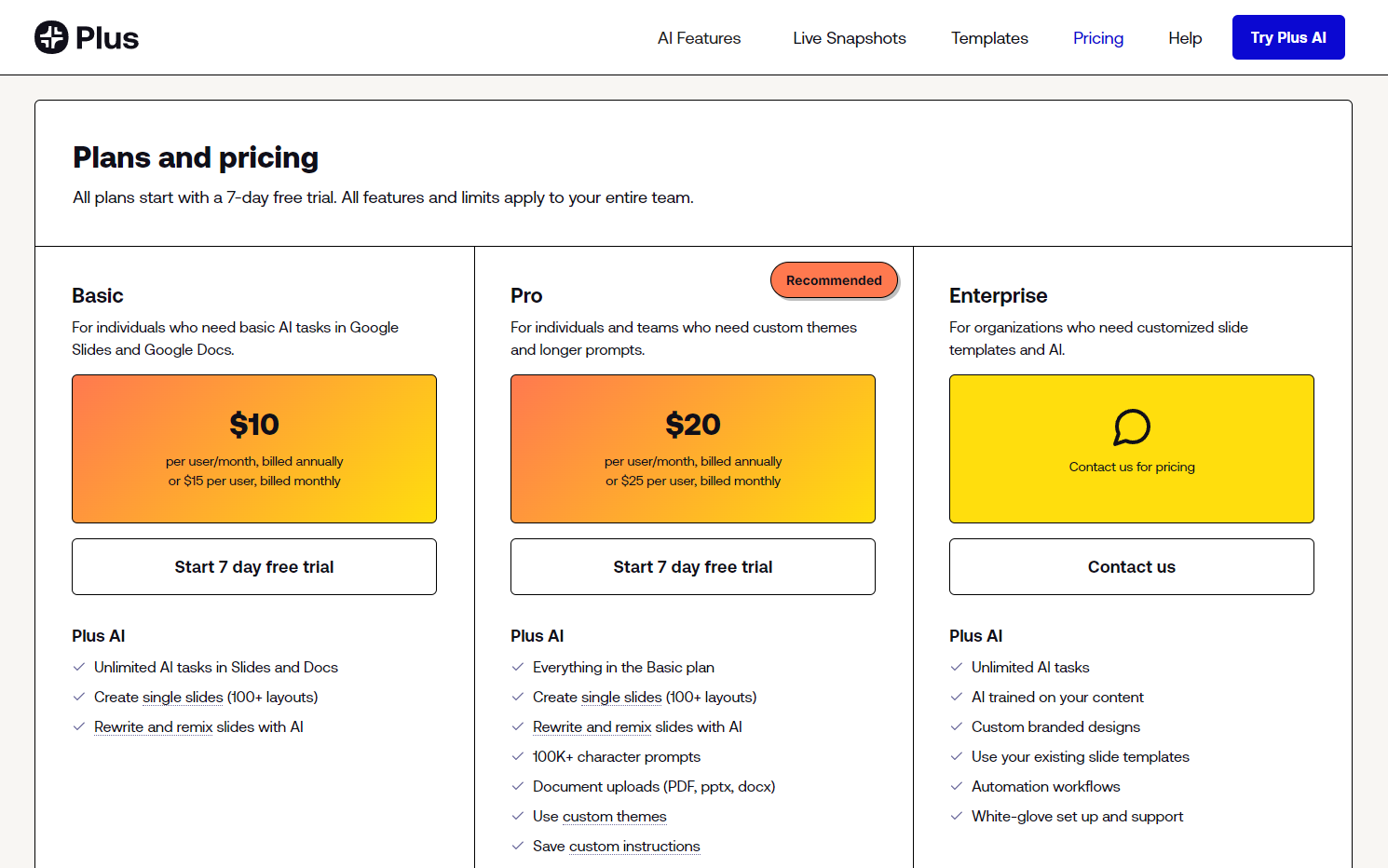The image size is (1388, 868).
Task: Click checkmark beside 'Unlimited AI tasks in Slides and Docs'
Action: [x=79, y=667]
